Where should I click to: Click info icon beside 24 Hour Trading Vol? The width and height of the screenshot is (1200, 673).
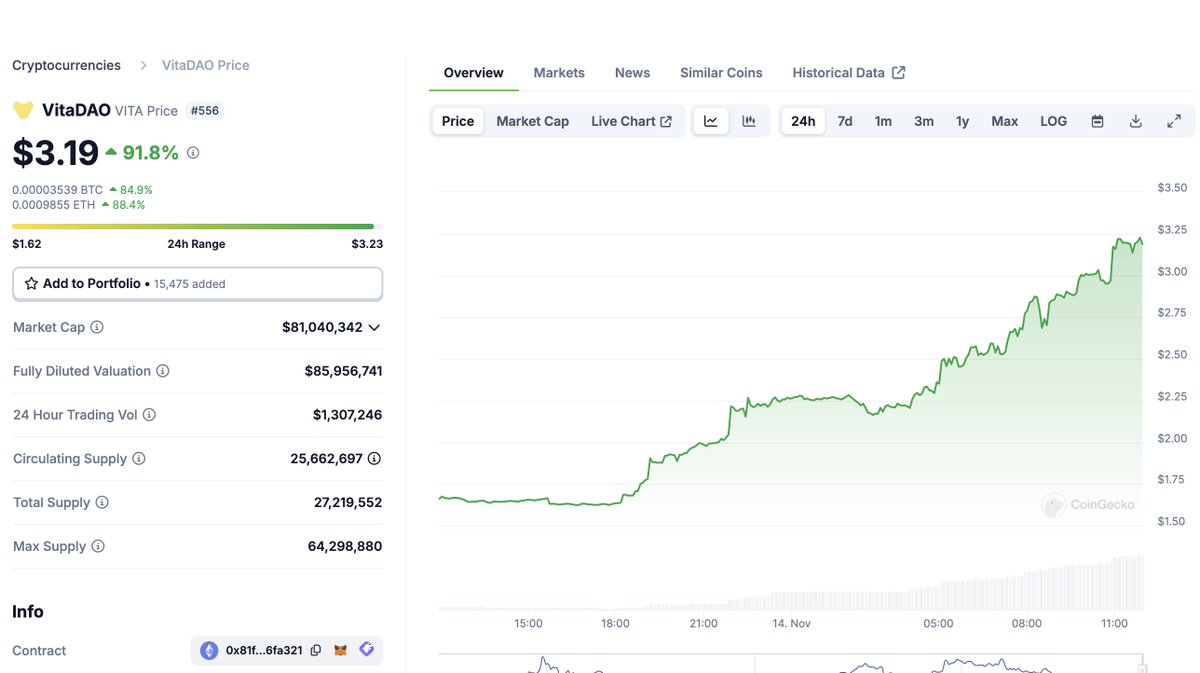coord(149,415)
